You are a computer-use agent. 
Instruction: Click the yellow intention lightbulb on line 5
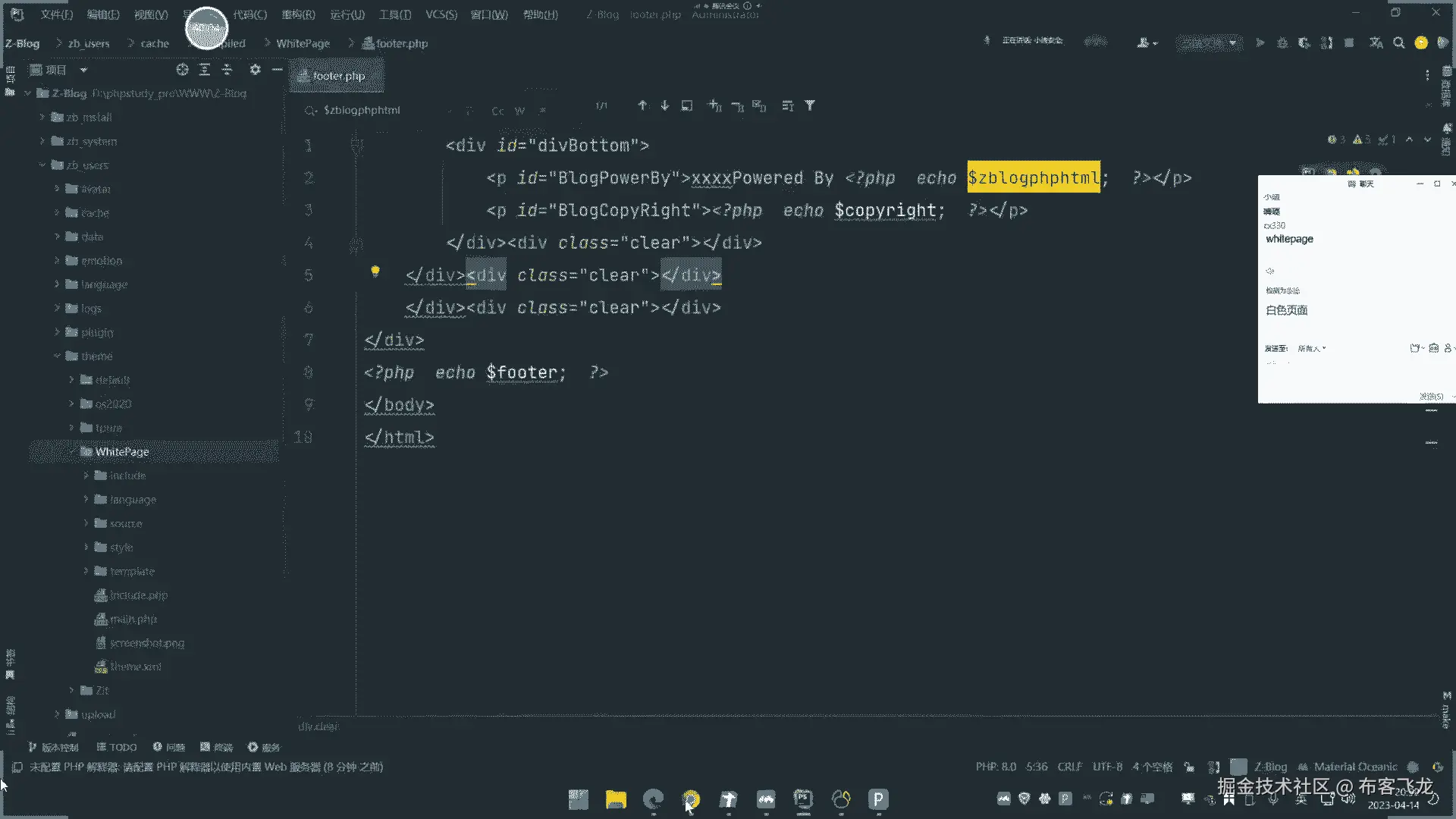(x=375, y=271)
